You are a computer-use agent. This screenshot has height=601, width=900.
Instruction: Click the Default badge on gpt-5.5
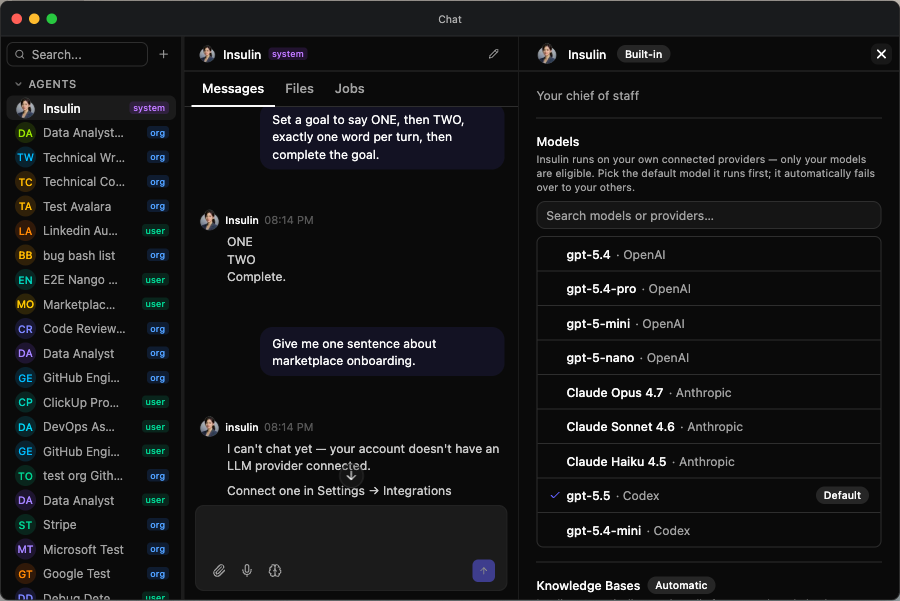841,495
